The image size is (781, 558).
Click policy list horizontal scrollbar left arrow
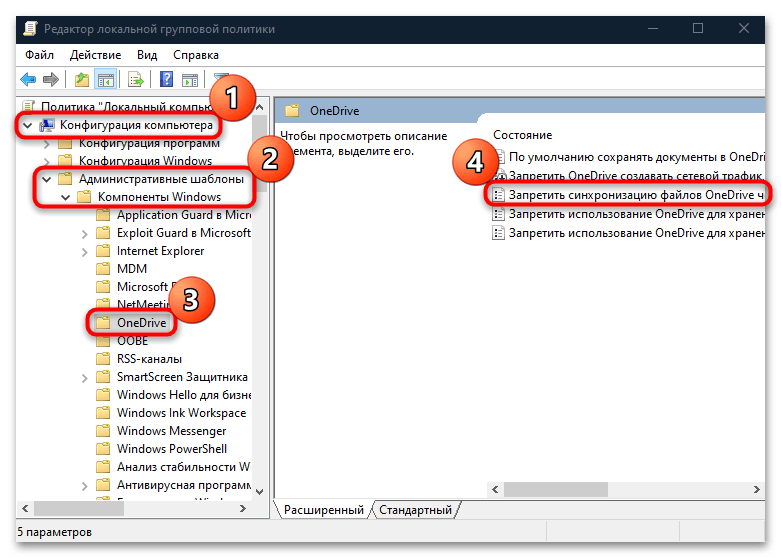(495, 489)
